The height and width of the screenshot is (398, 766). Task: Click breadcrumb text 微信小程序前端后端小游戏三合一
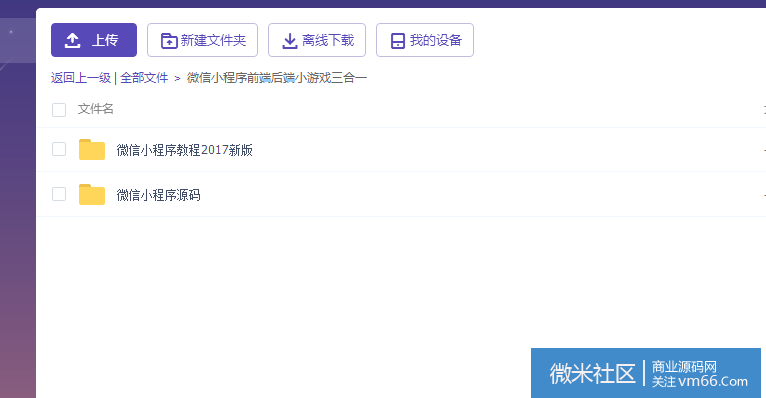[277, 78]
